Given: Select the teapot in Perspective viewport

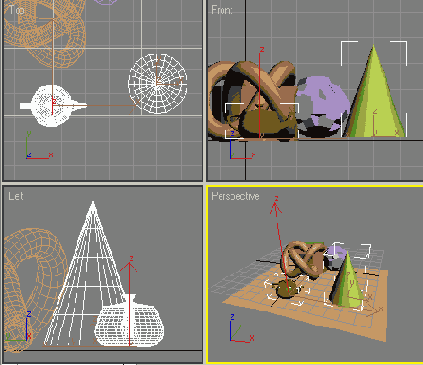Looking at the screenshot, I should (x=287, y=289).
